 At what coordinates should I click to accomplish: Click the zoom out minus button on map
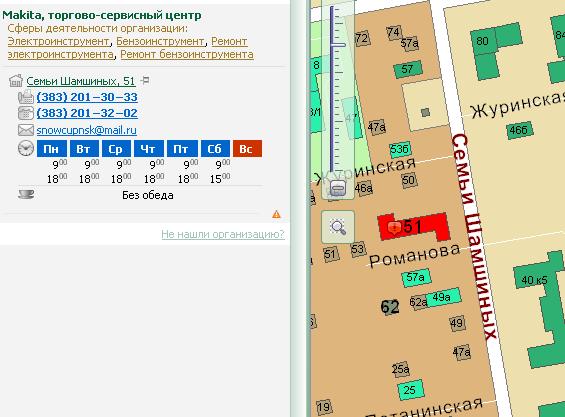338,188
